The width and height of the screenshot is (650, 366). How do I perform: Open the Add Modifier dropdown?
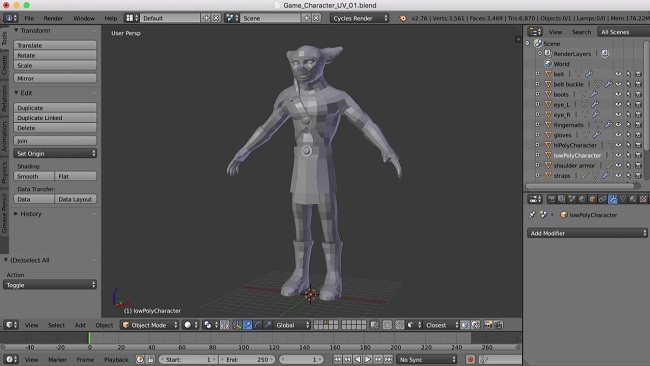587,233
